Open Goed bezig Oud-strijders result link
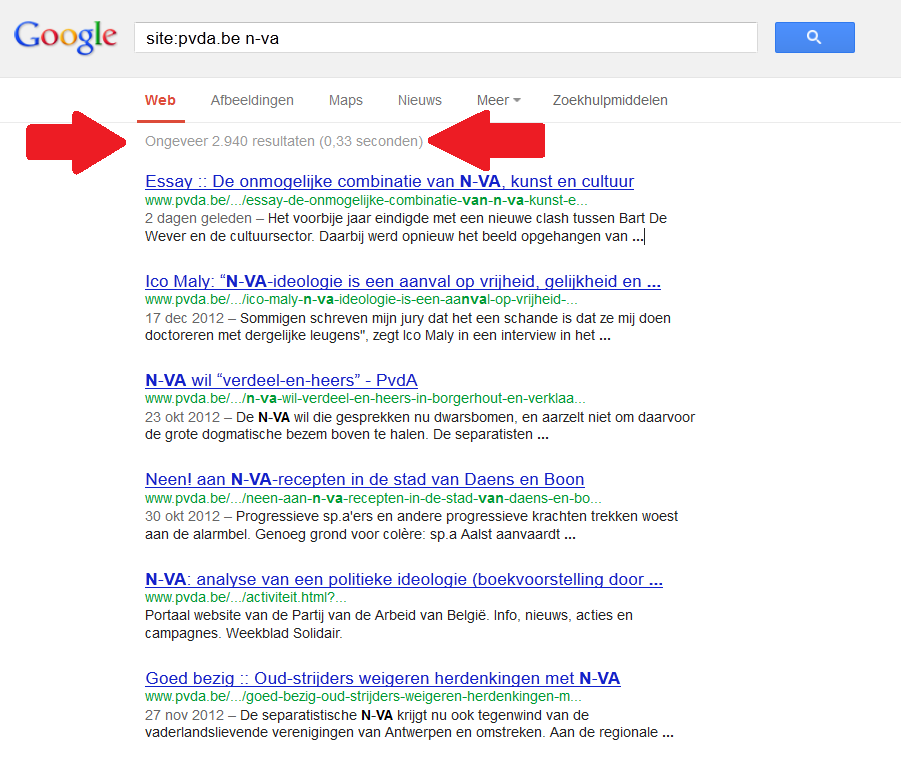The height and width of the screenshot is (759, 901). [382, 678]
